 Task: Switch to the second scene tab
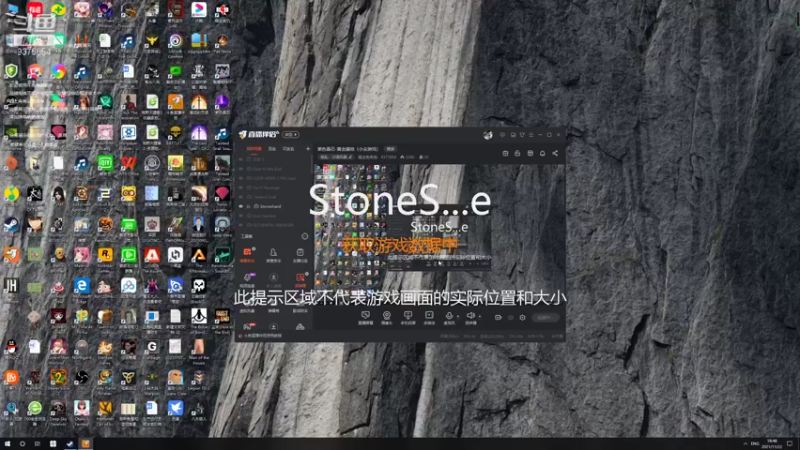(272, 149)
